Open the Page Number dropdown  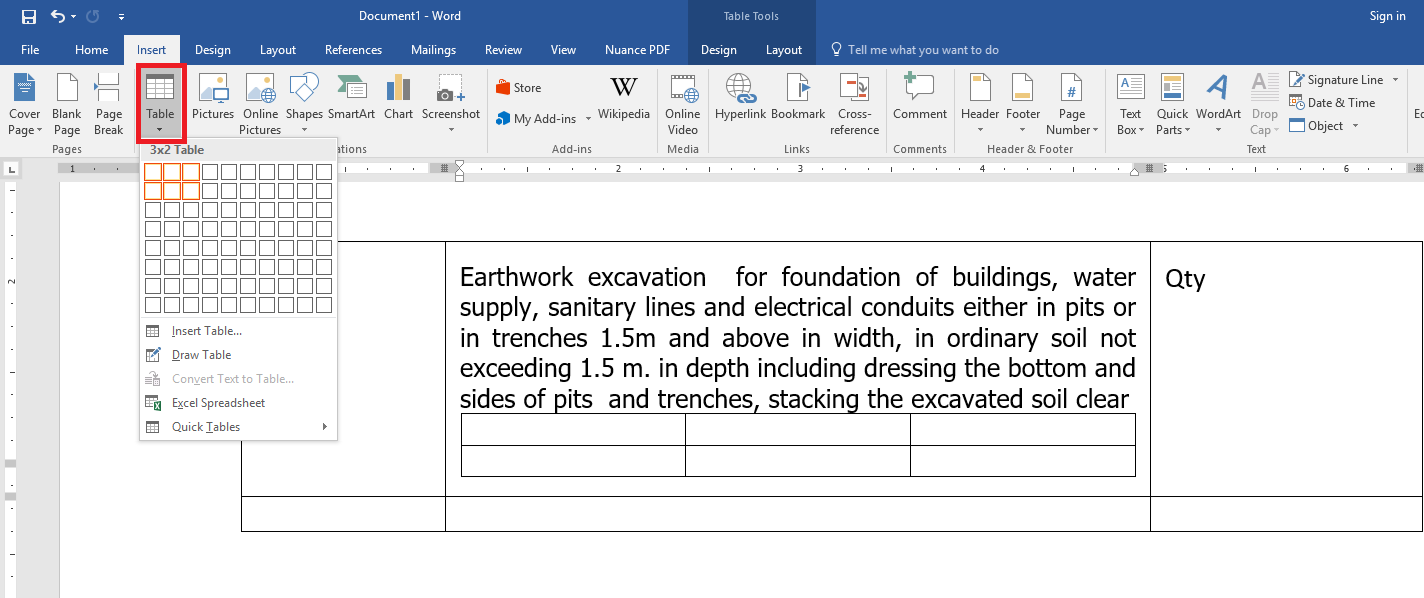pos(1072,103)
